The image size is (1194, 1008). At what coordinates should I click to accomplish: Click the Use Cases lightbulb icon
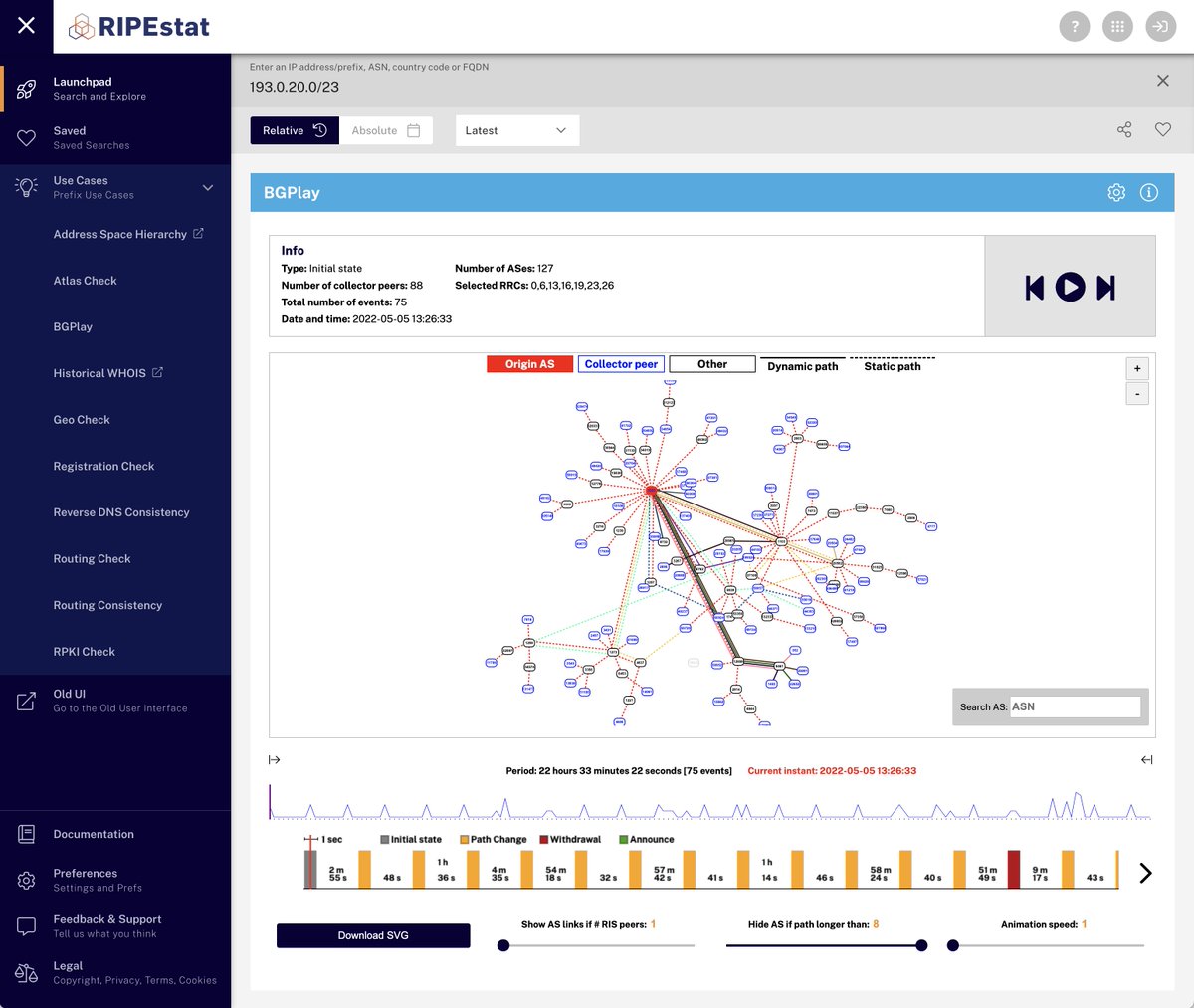[27, 187]
